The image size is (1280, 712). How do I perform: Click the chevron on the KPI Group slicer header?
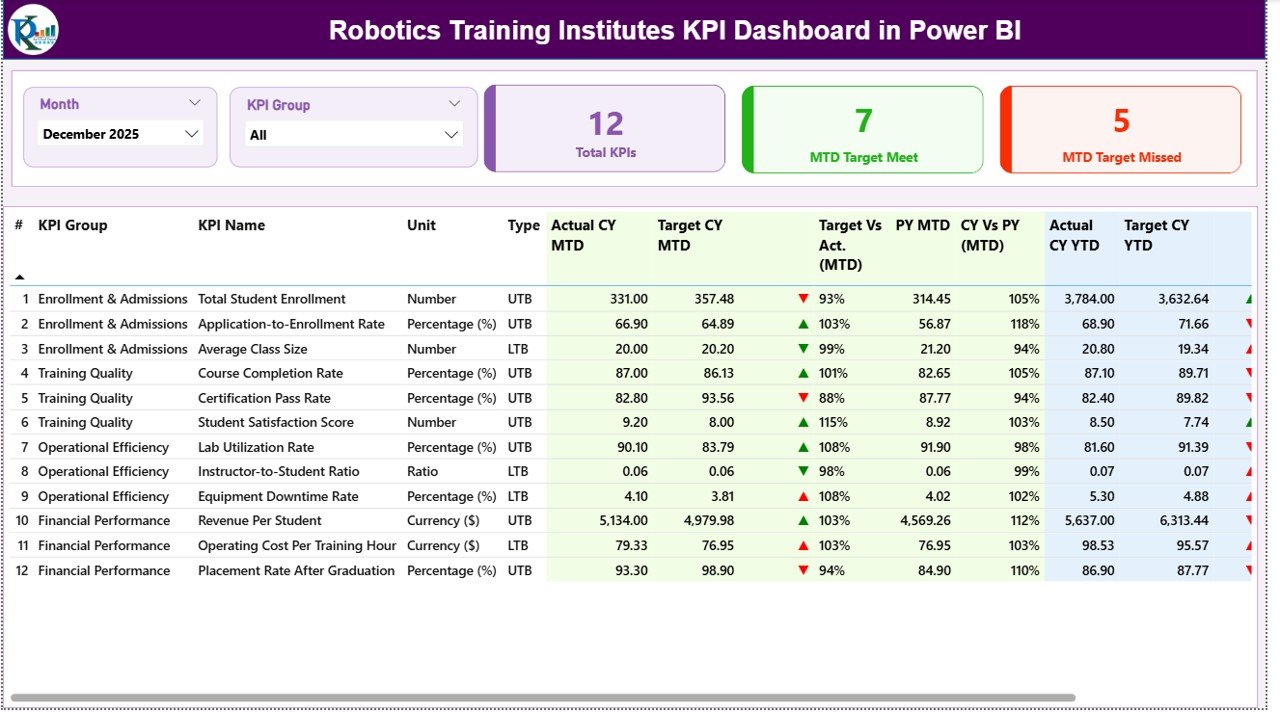coord(456,103)
